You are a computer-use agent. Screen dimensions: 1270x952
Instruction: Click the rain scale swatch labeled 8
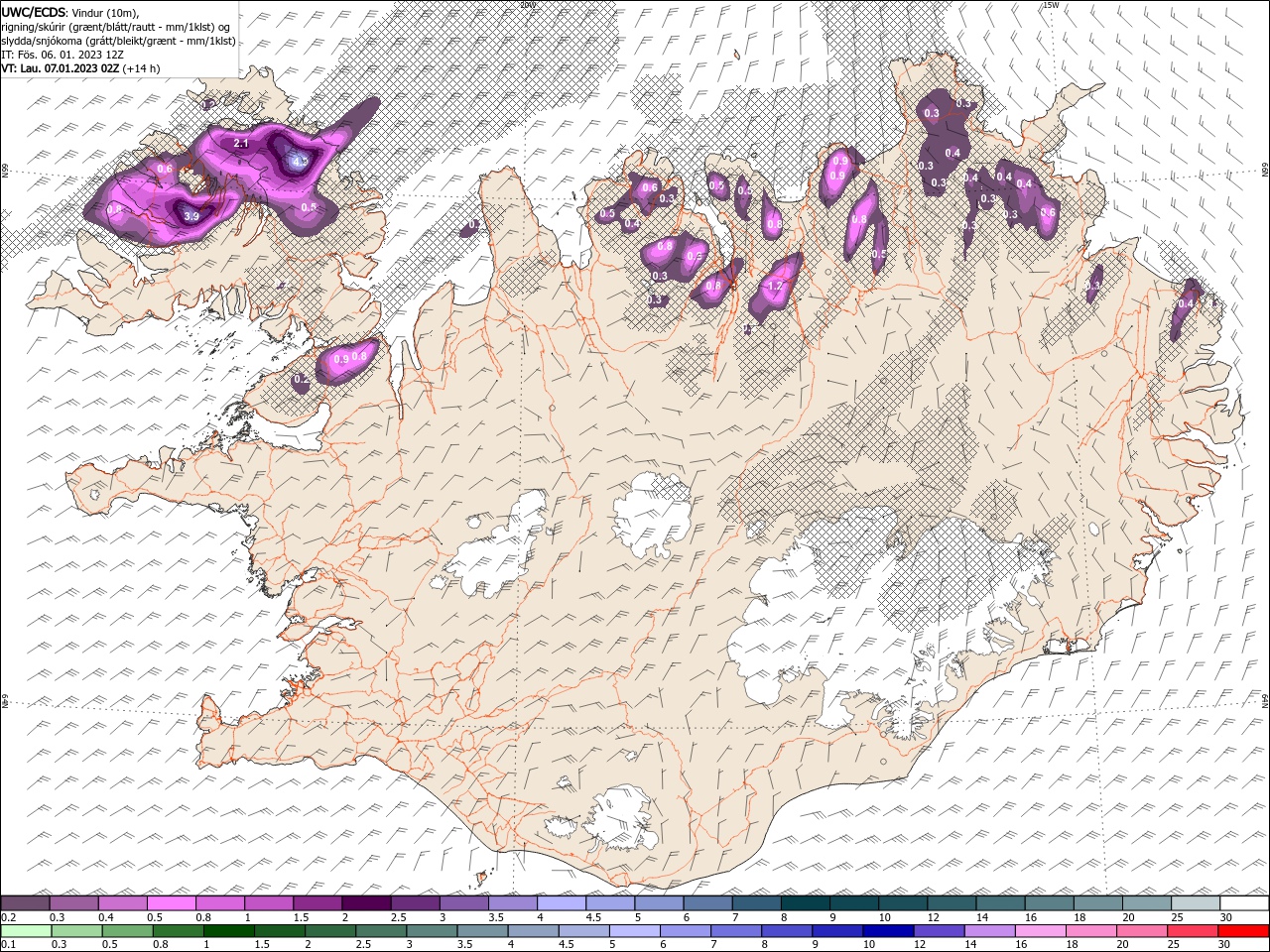click(x=788, y=931)
